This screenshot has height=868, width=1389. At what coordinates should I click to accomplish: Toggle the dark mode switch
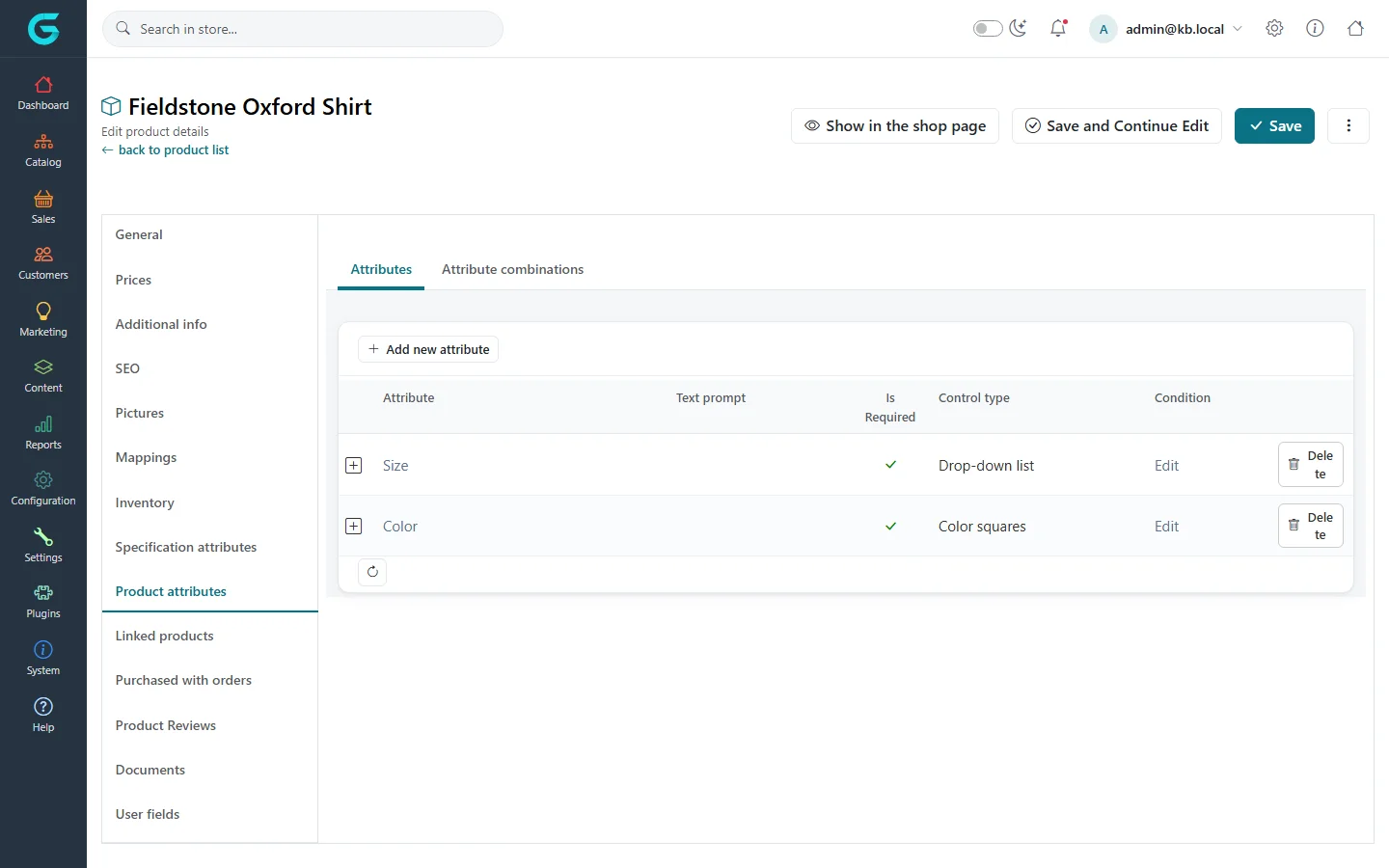pos(988,28)
